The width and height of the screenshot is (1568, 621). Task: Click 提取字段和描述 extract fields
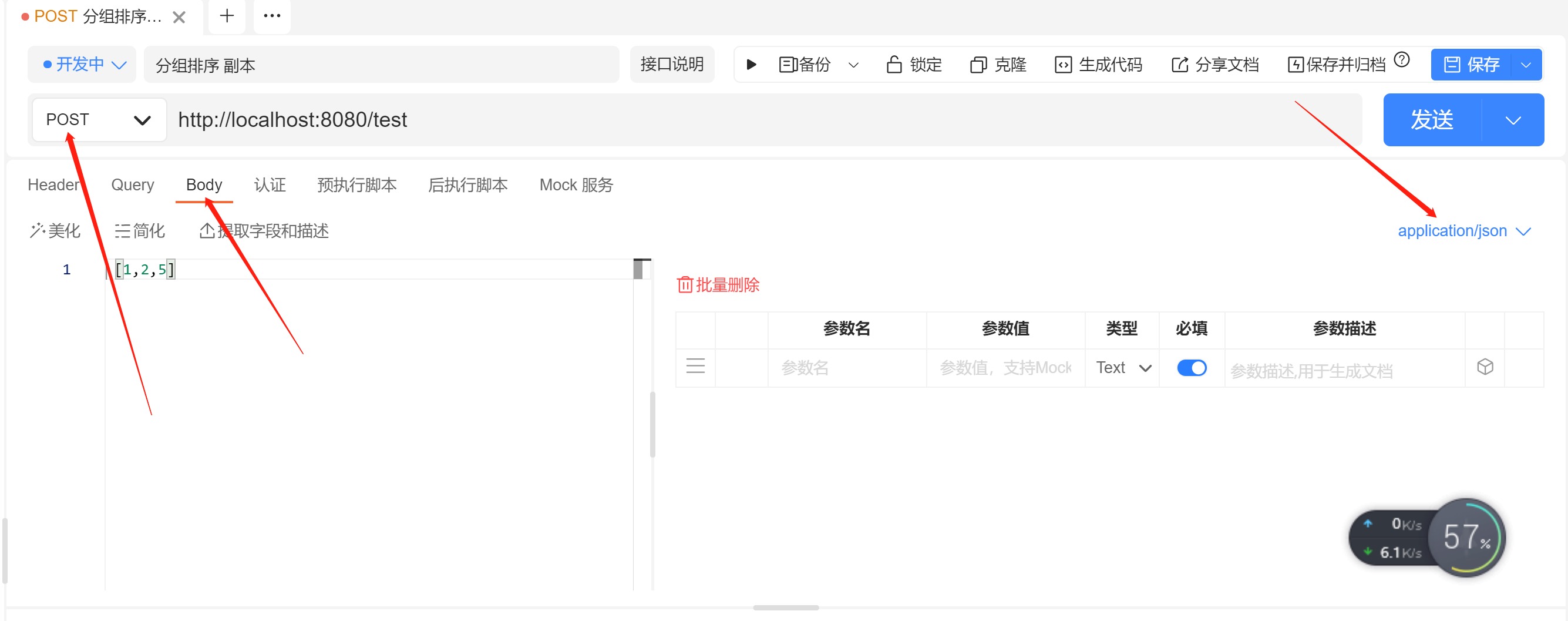[x=264, y=231]
